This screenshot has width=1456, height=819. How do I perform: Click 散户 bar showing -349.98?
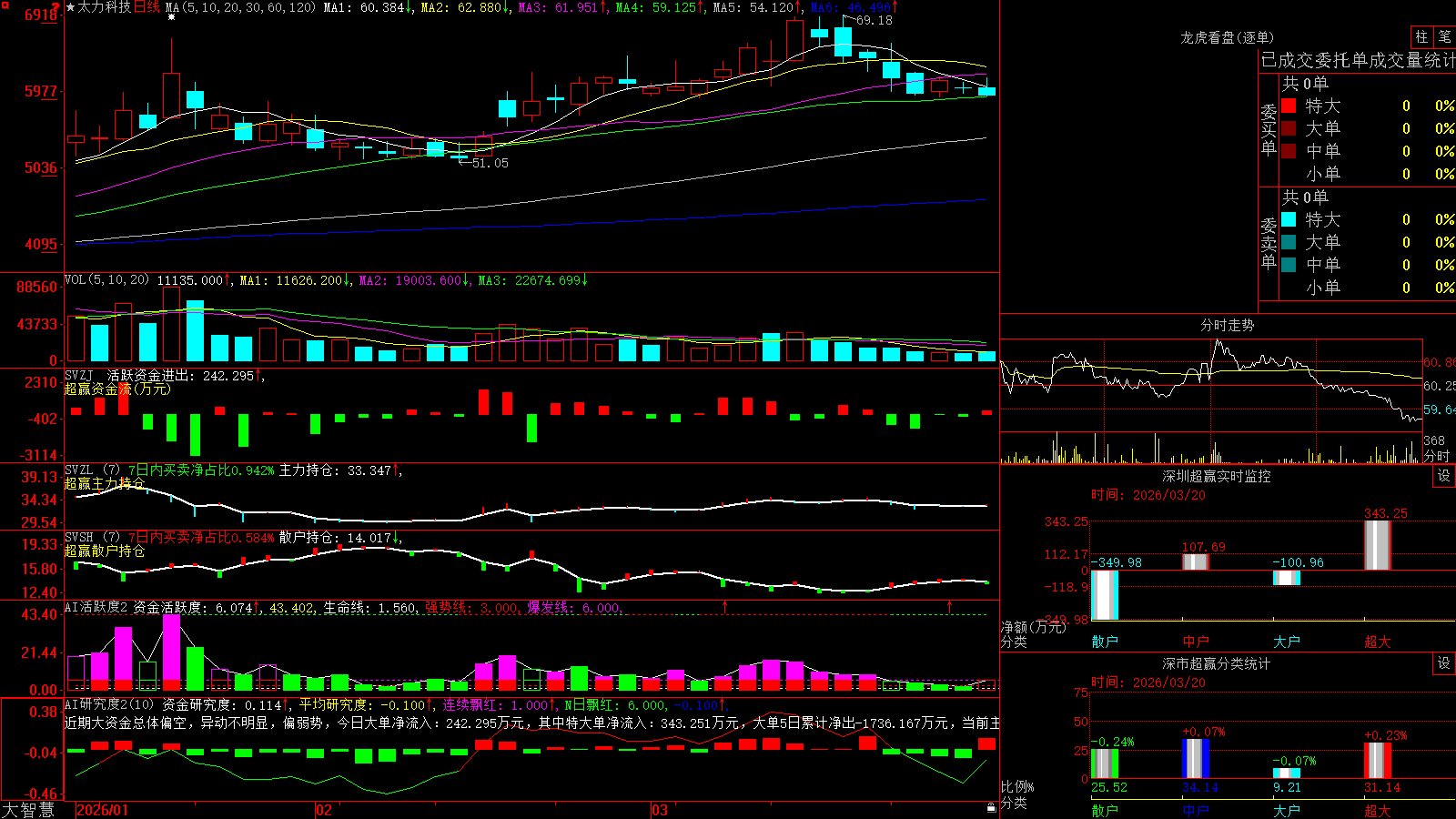(x=1105, y=595)
